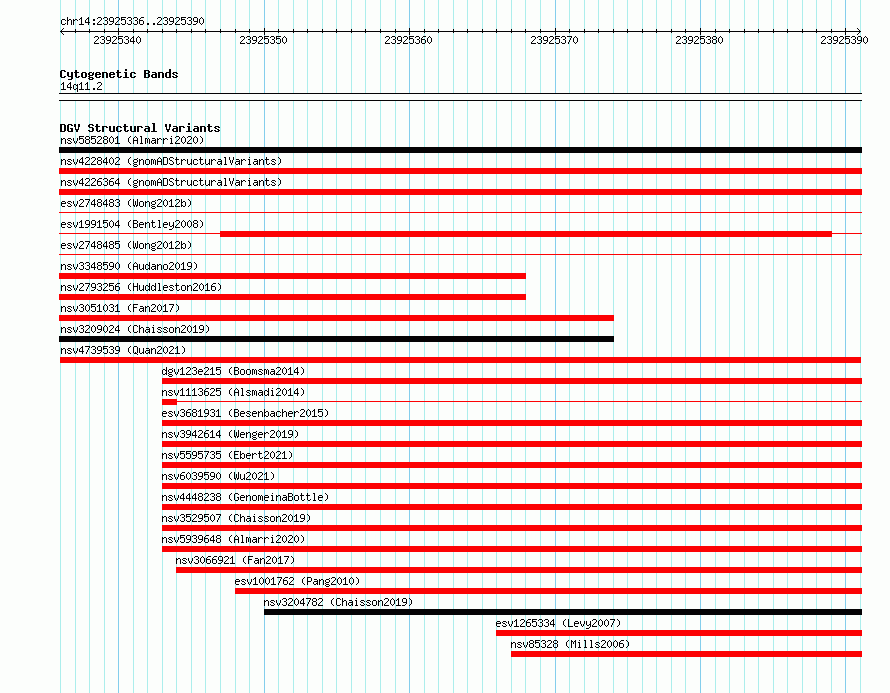Click ruler position 23925360

tap(409, 40)
